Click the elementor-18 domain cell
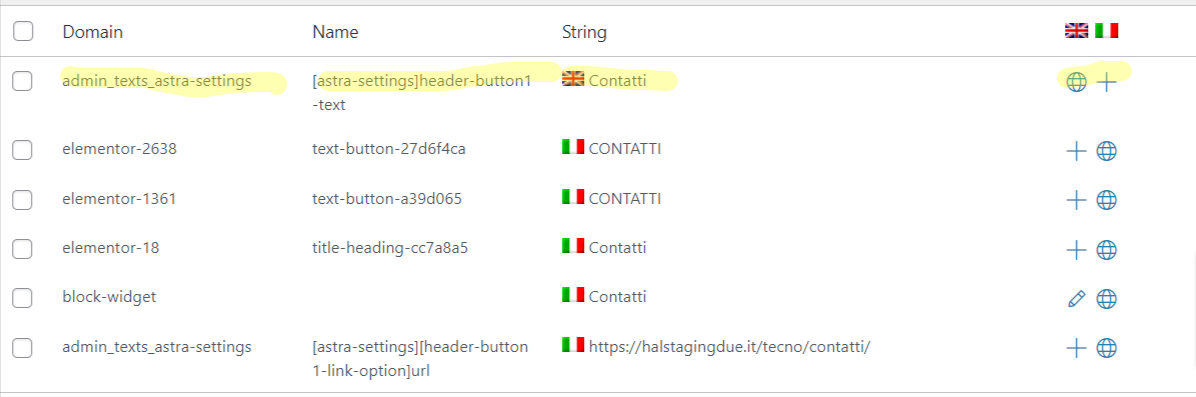Viewport: 1196px width, 397px height. 111,248
